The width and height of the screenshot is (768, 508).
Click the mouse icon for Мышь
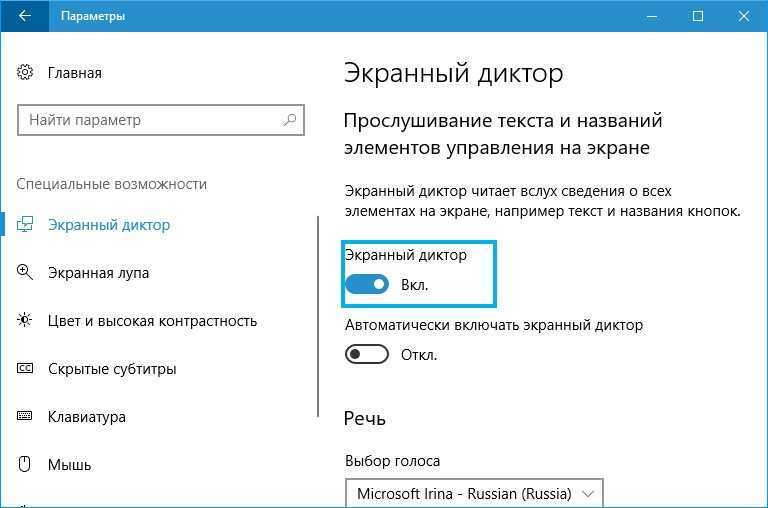click(24, 463)
